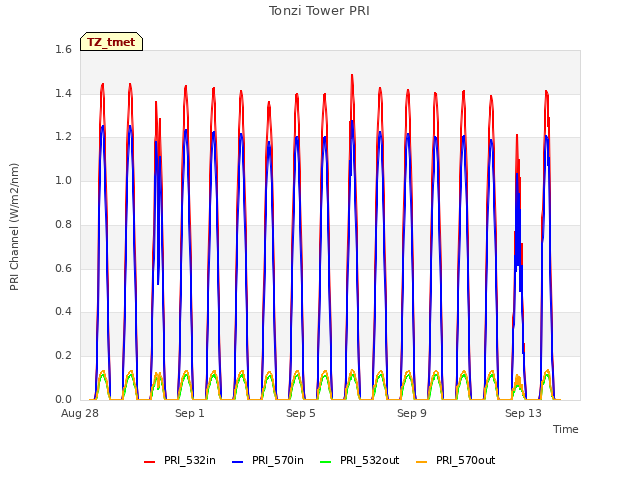Click the 0.6 y-axis tick label
Image resolution: width=640 pixels, height=480 pixels.
pos(63,268)
